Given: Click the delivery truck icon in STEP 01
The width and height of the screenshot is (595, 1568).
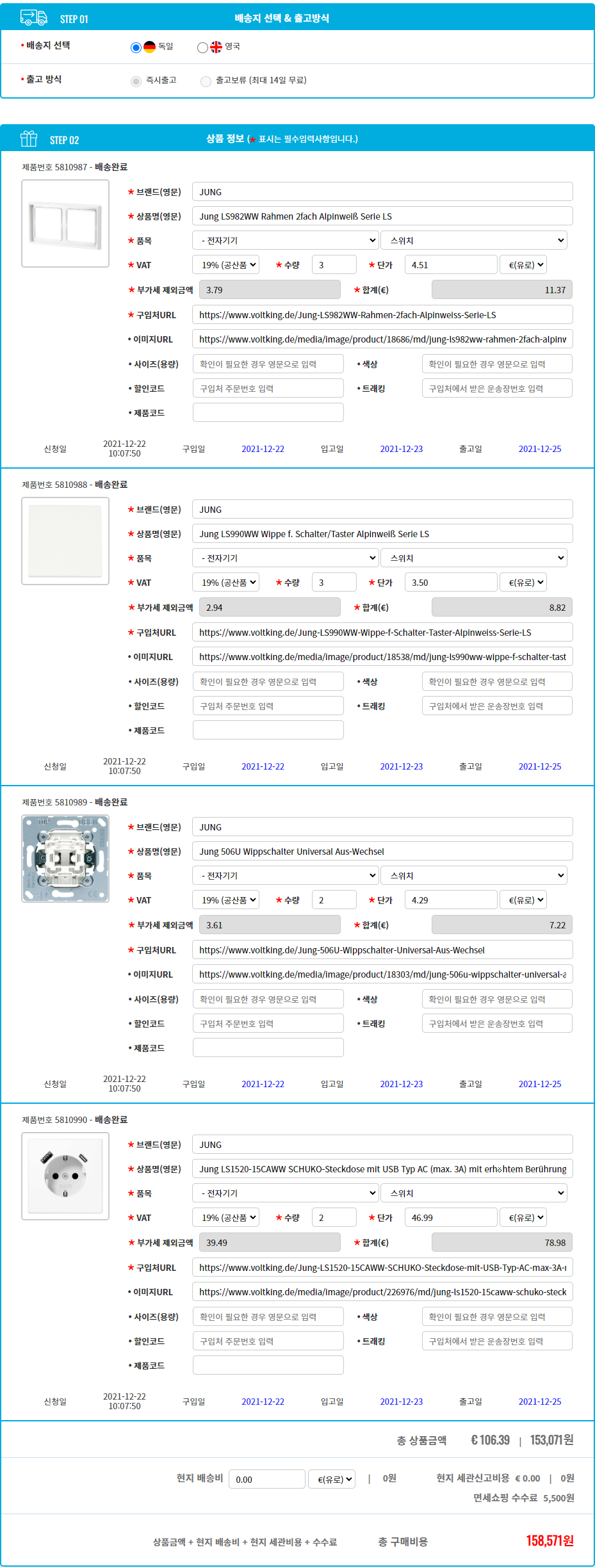Looking at the screenshot, I should 34,18.
